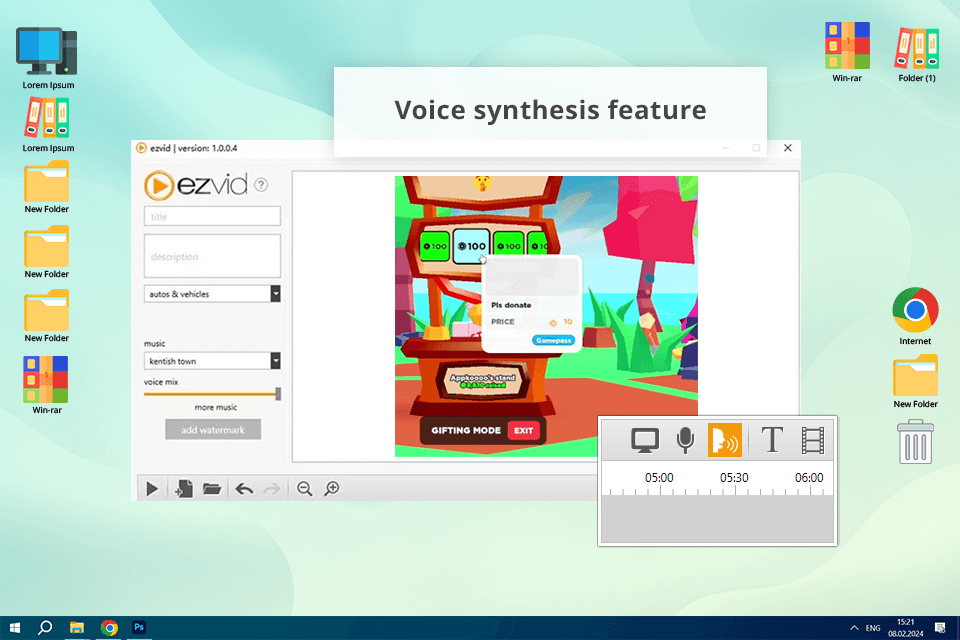This screenshot has height=640, width=960.
Task: Select the screen capture monitor icon
Action: coord(645,440)
